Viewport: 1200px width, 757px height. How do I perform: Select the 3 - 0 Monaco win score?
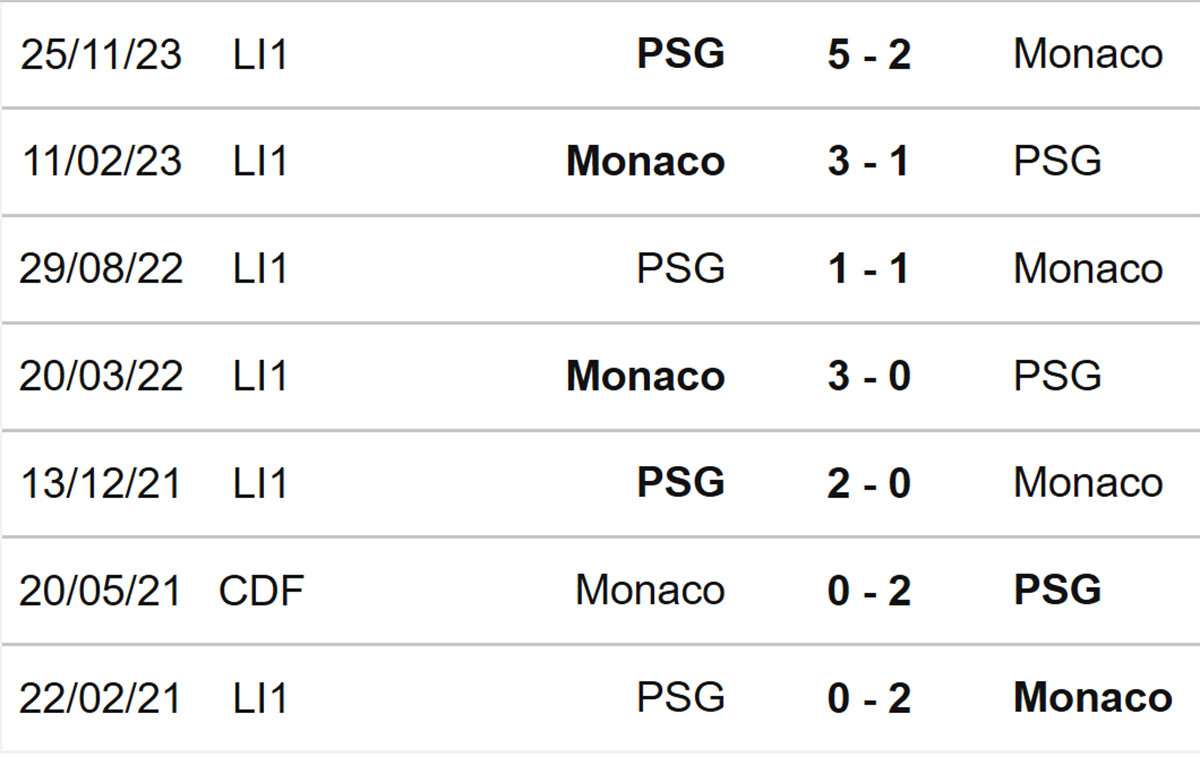click(869, 376)
